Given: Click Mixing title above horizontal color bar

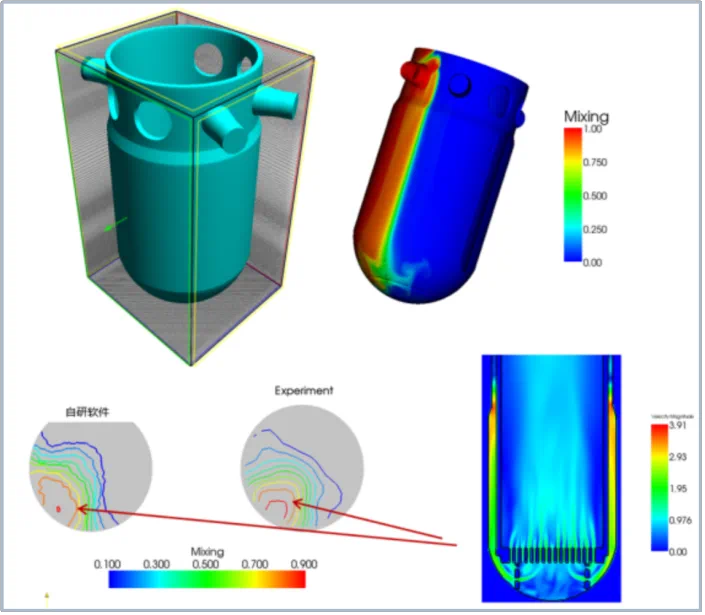Looking at the screenshot, I should point(208,553).
